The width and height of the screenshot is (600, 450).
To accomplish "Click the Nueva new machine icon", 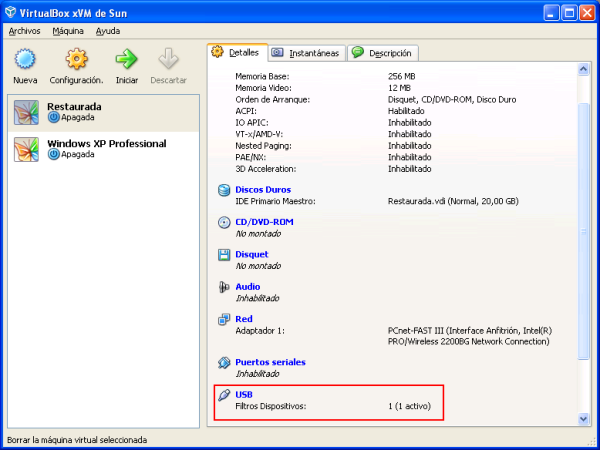I will tap(25, 60).
